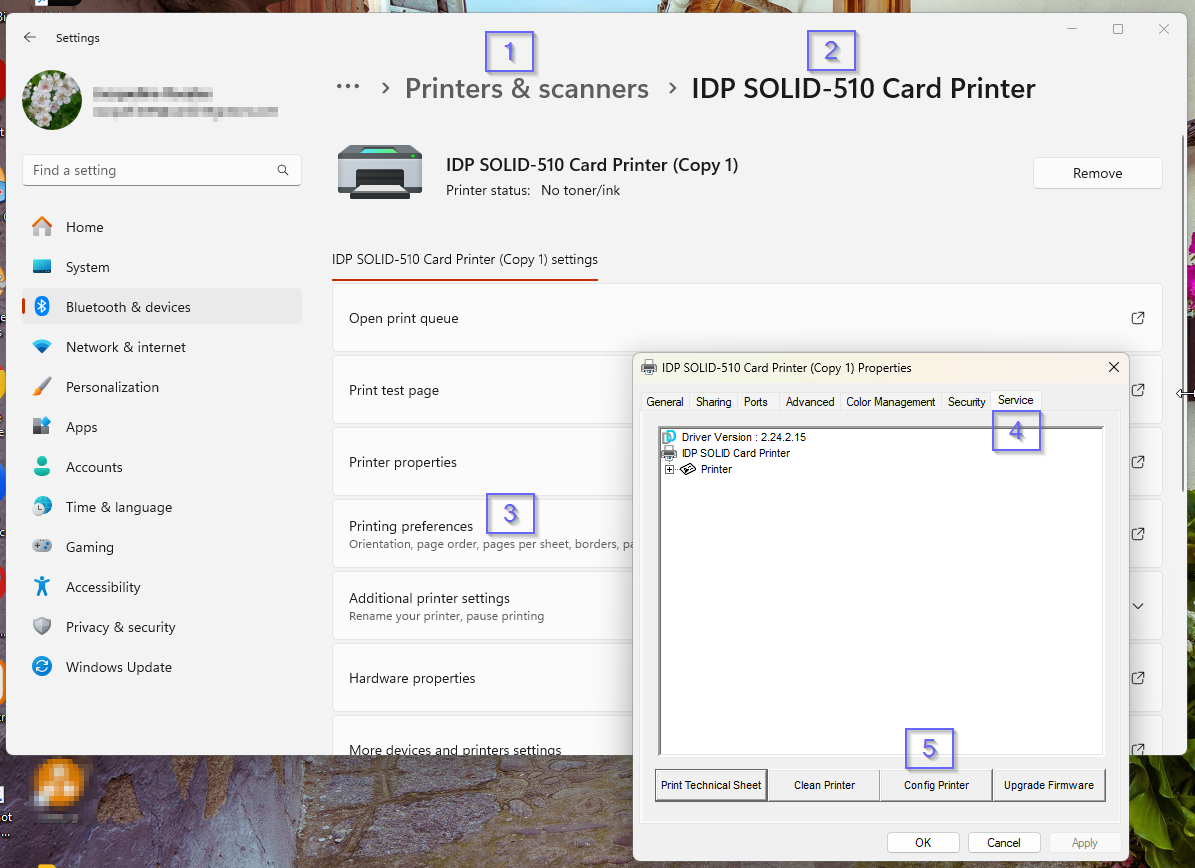Click the Settings window vertical scrollbar
Screen dimensions: 1195x868
click(1182, 312)
